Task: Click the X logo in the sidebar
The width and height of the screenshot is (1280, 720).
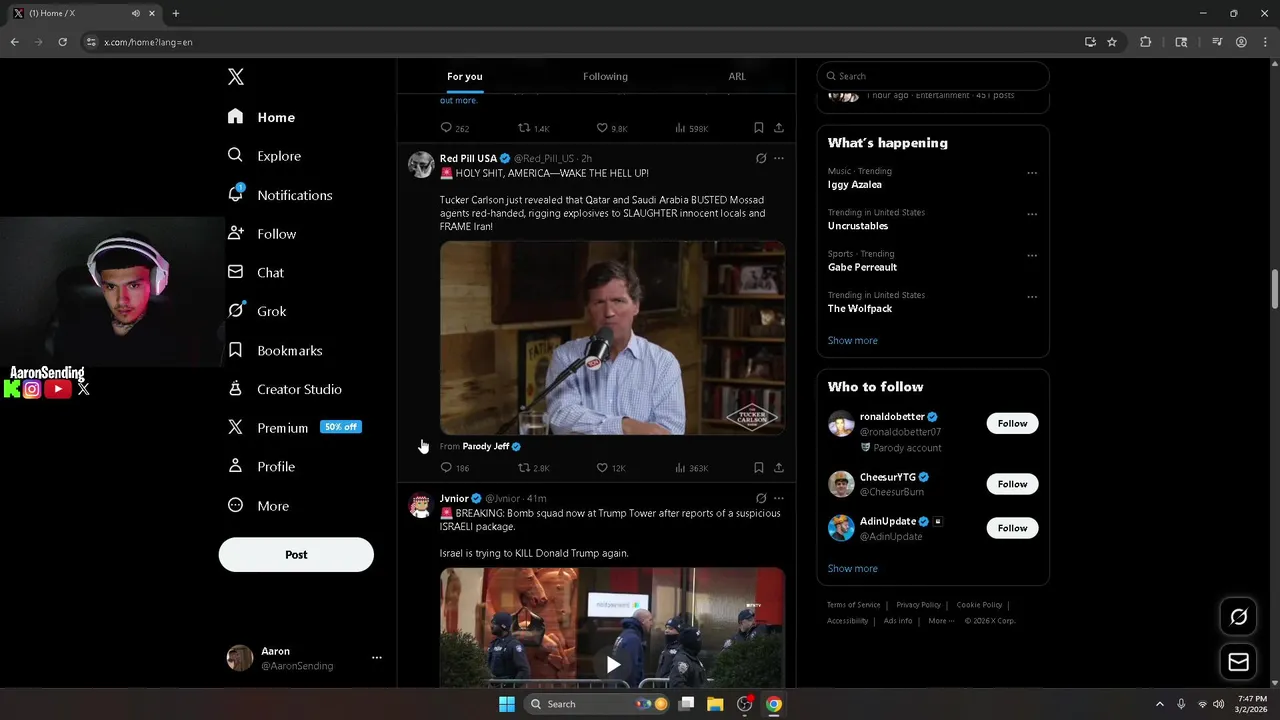Action: click(x=235, y=77)
